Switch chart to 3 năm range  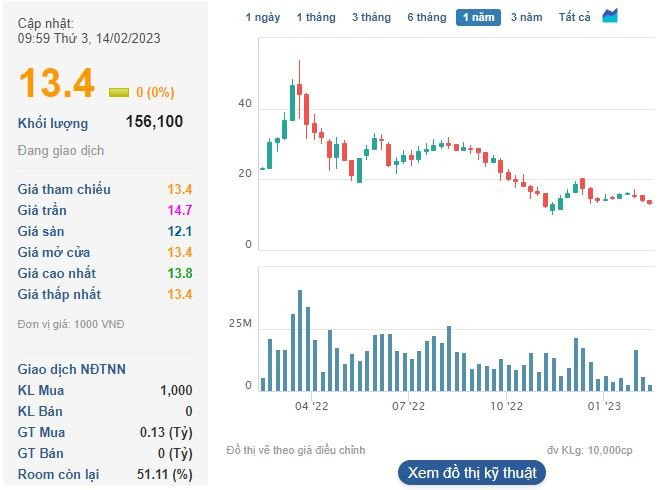tap(526, 17)
